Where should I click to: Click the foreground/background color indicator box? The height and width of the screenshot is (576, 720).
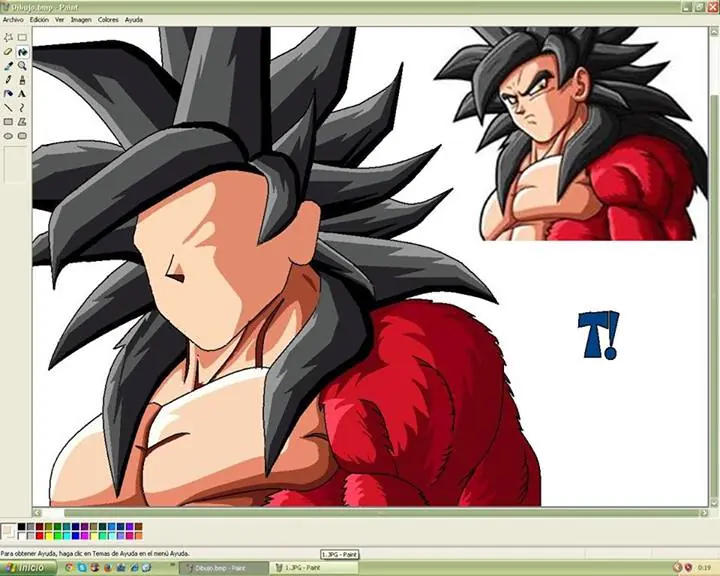[8, 531]
